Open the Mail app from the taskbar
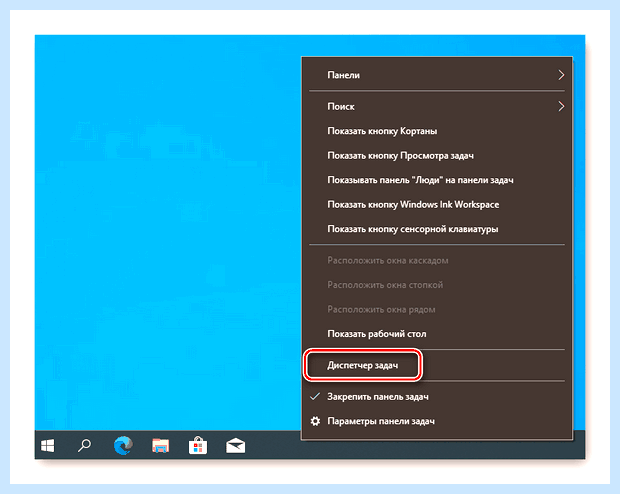This screenshot has width=620, height=494. point(235,446)
